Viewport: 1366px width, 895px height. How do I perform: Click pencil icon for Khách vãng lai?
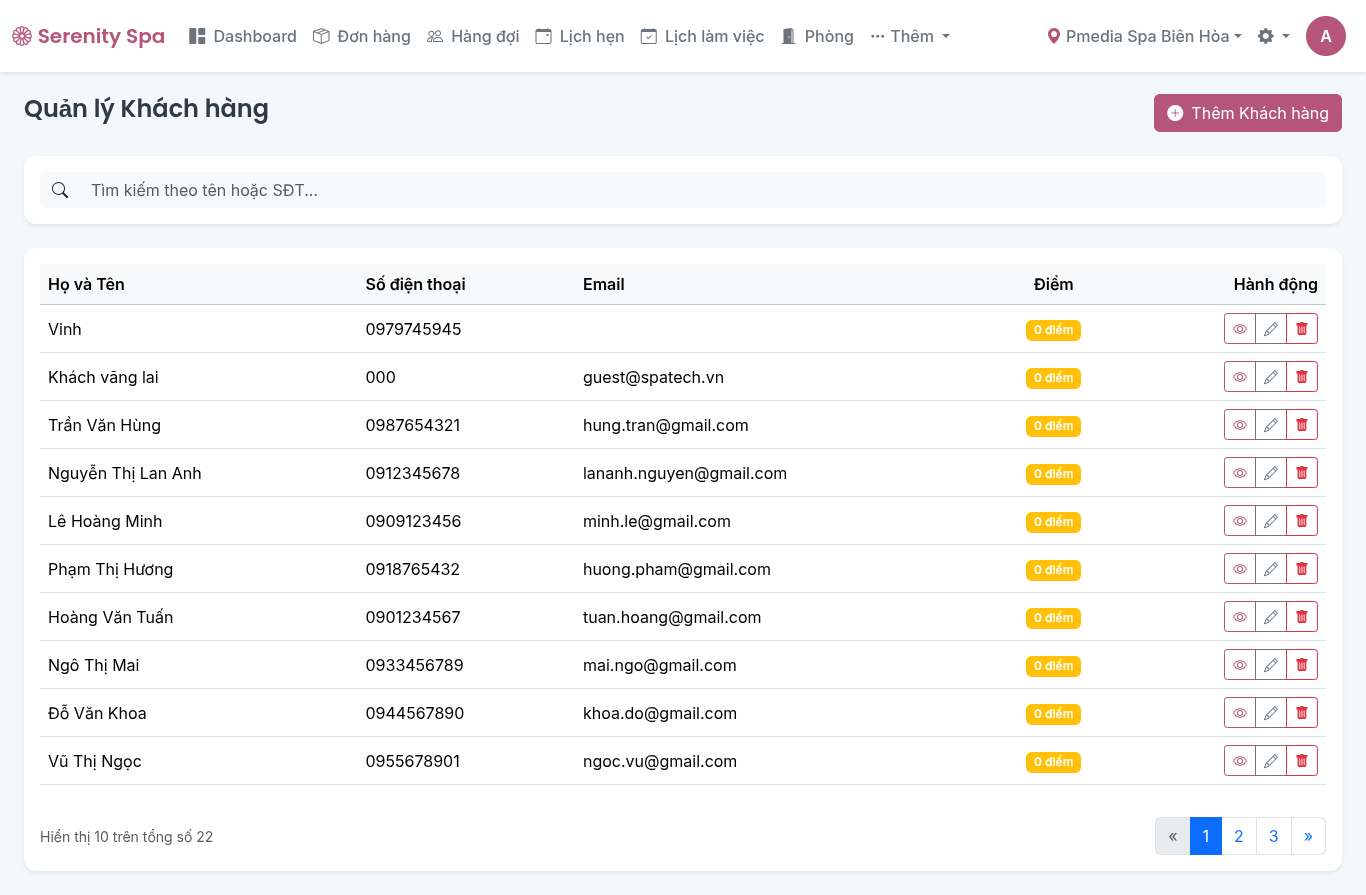coord(1271,377)
